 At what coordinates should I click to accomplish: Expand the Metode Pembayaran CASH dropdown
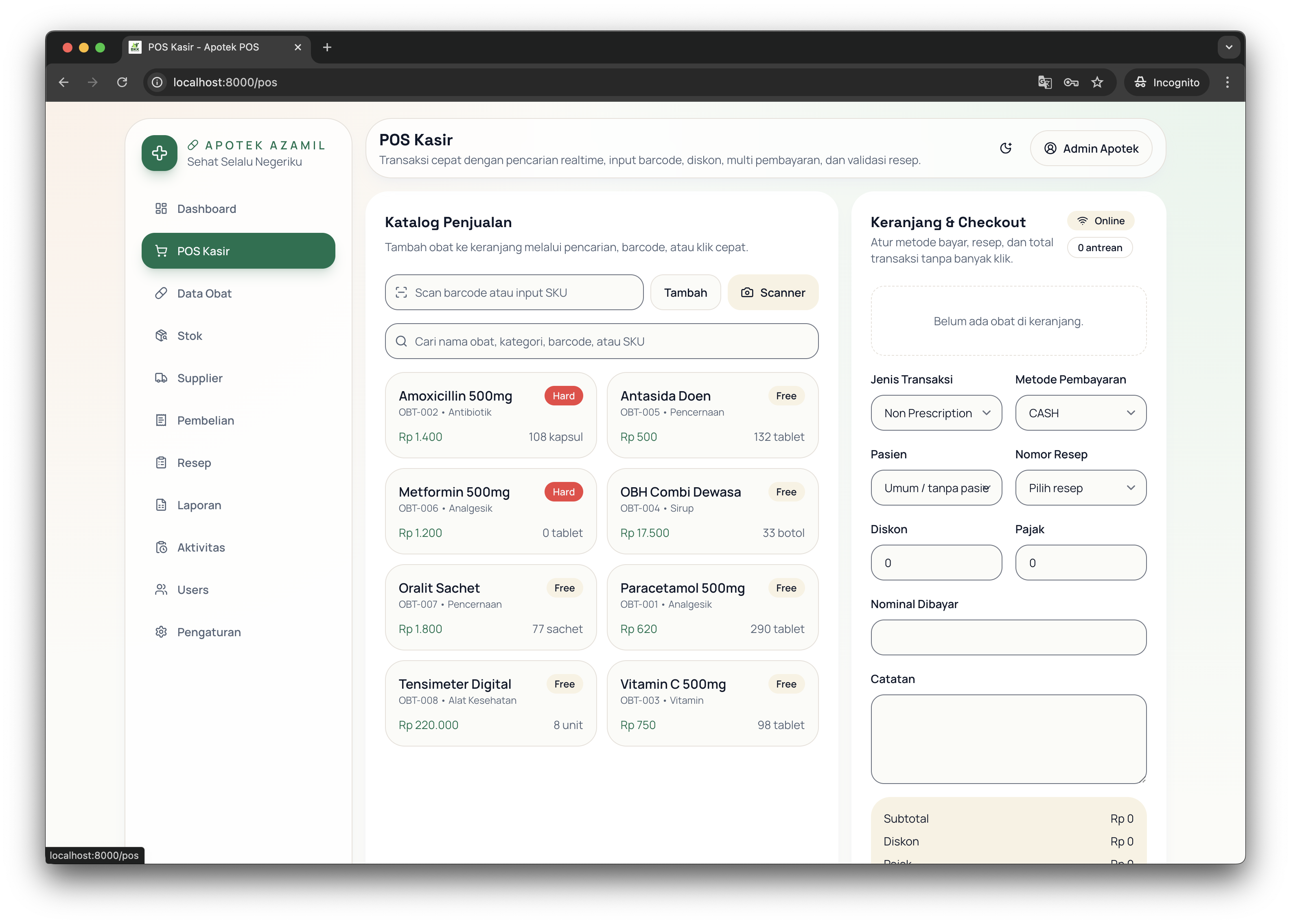[1080, 413]
